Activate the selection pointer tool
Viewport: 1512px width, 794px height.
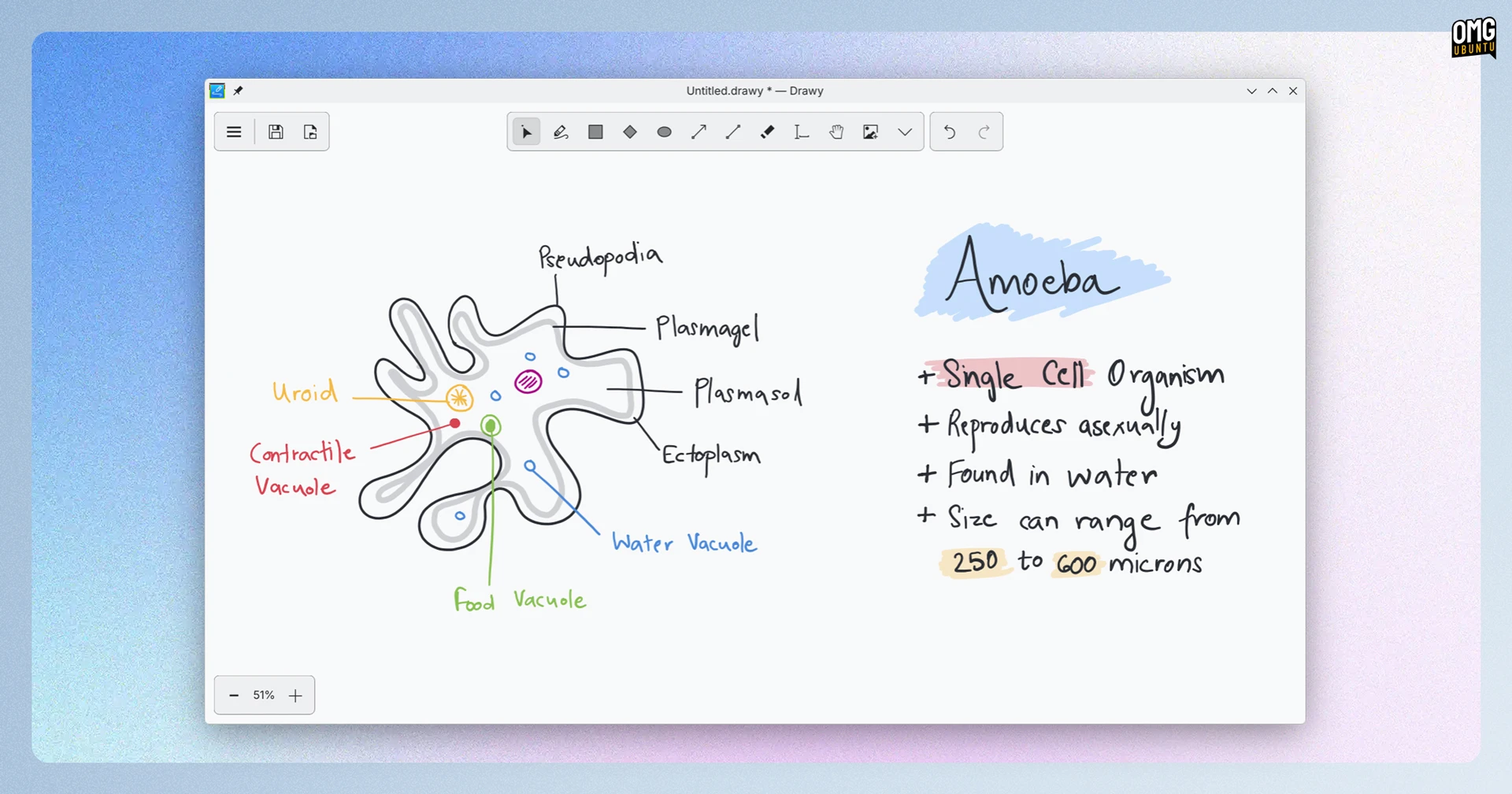[x=527, y=132]
